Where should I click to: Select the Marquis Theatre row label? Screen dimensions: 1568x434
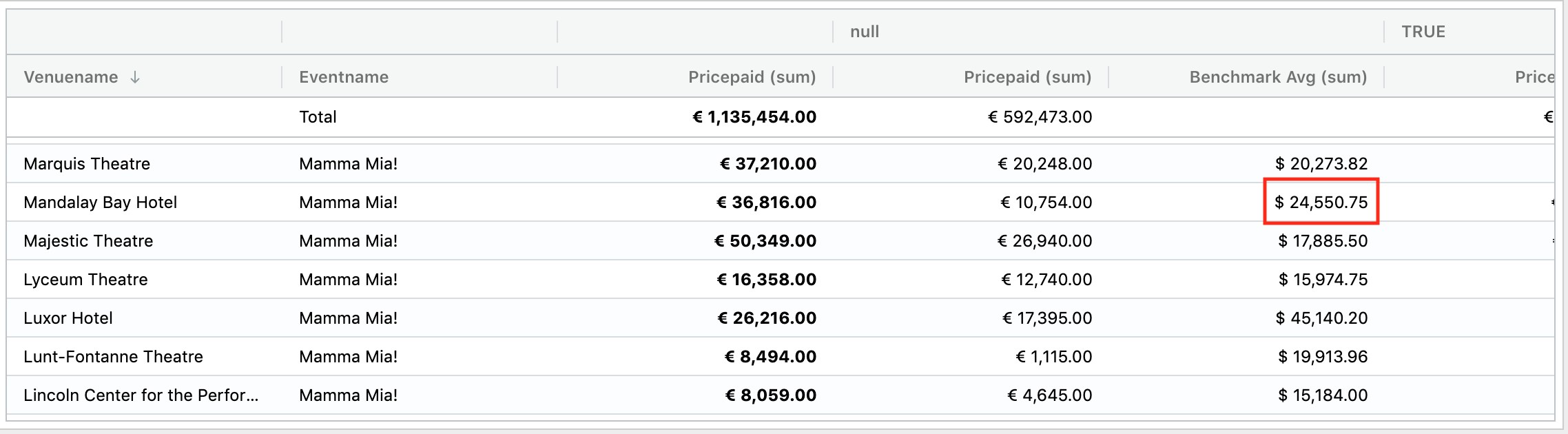pyautogui.click(x=87, y=164)
